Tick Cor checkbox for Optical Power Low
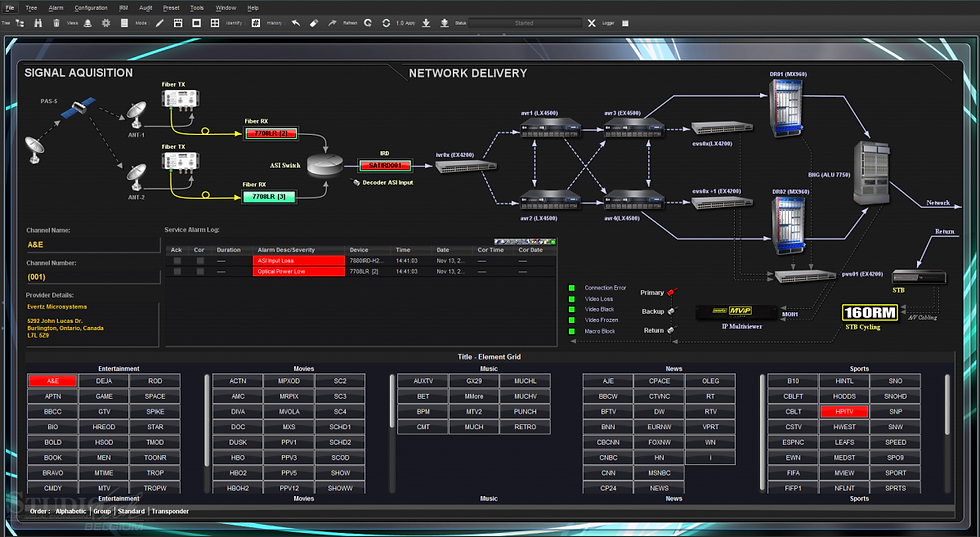Viewport: 980px width, 537px height. click(200, 272)
